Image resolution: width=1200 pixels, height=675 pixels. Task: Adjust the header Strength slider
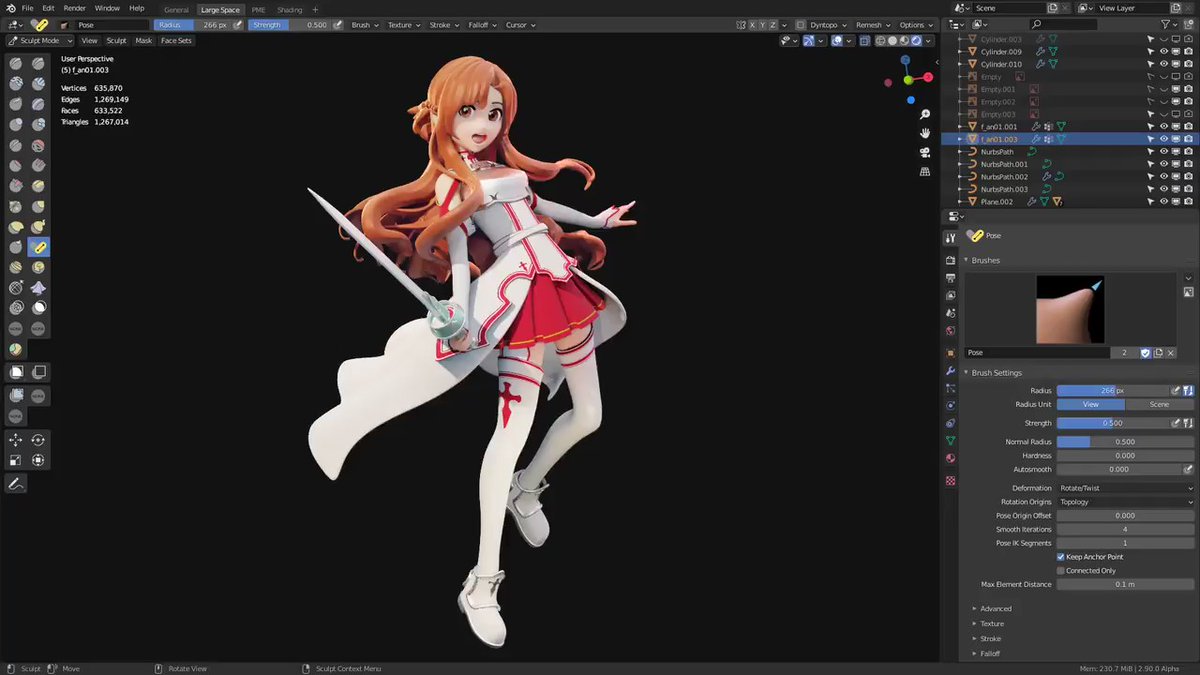click(289, 25)
